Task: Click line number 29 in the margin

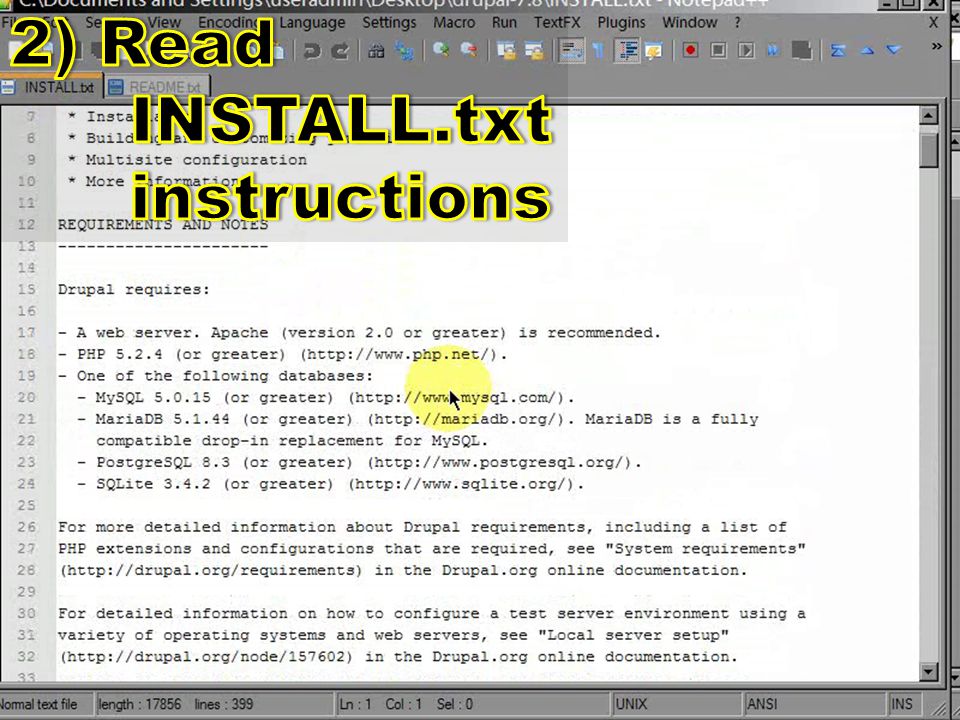Action: tap(26, 591)
